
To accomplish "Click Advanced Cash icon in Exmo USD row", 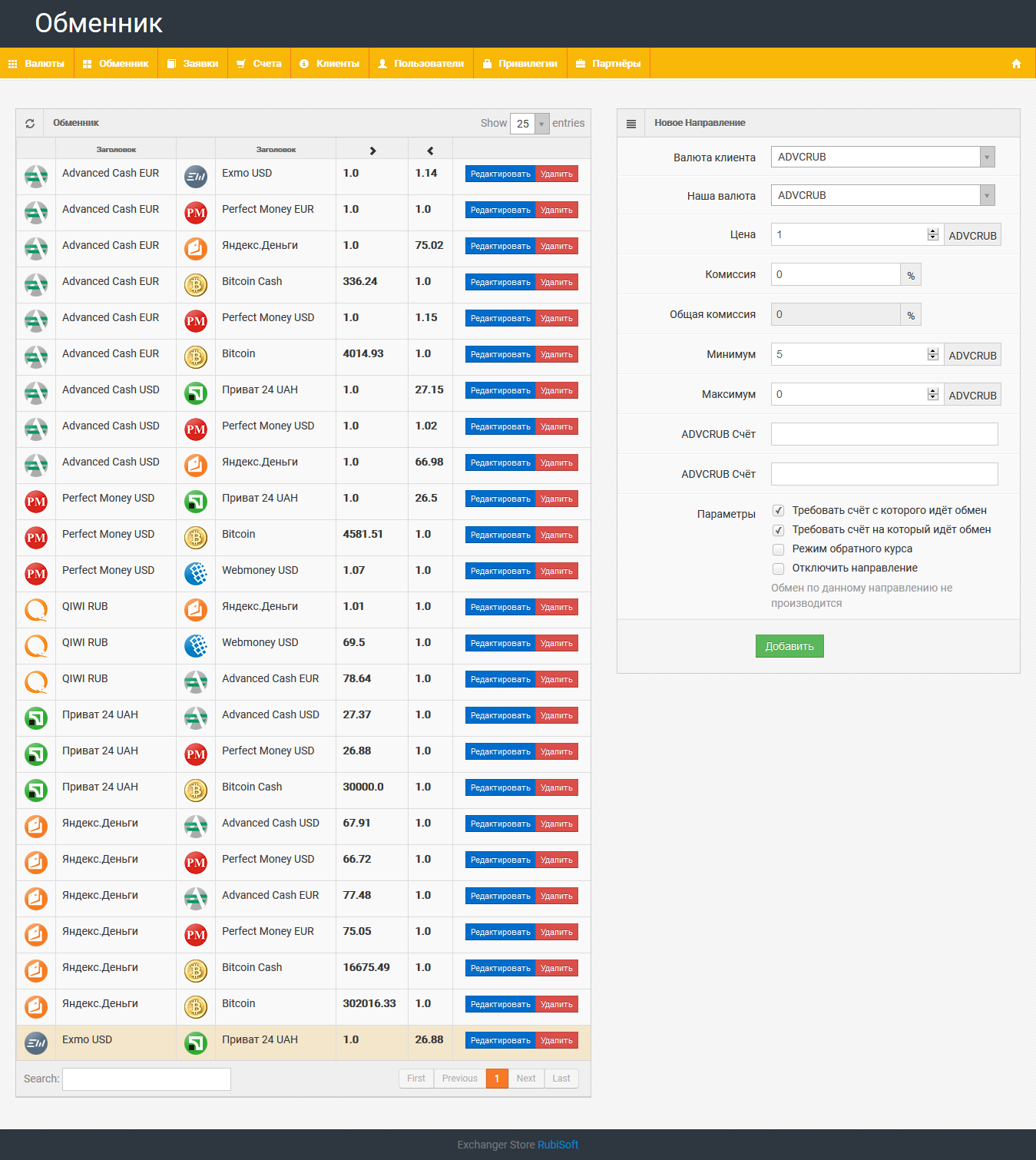I will pyautogui.click(x=36, y=177).
